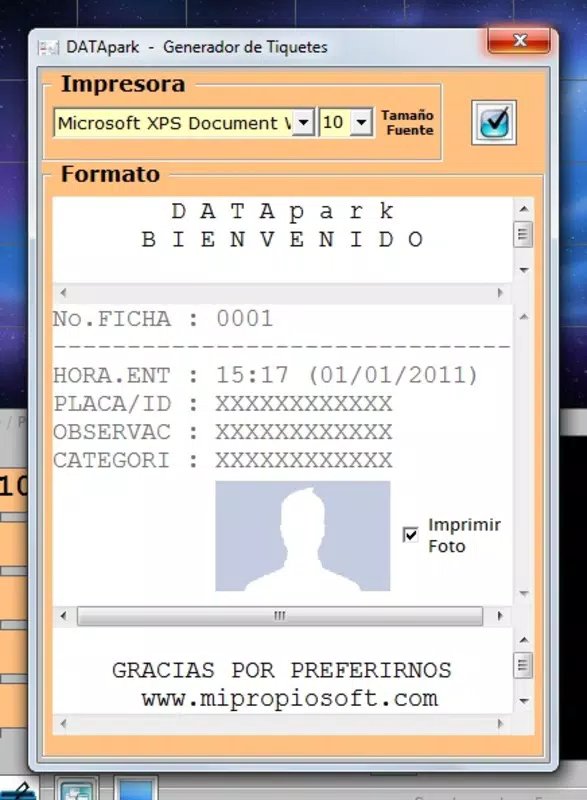
Task: Click the No.FICHA : 0001 line
Action: click(x=163, y=319)
